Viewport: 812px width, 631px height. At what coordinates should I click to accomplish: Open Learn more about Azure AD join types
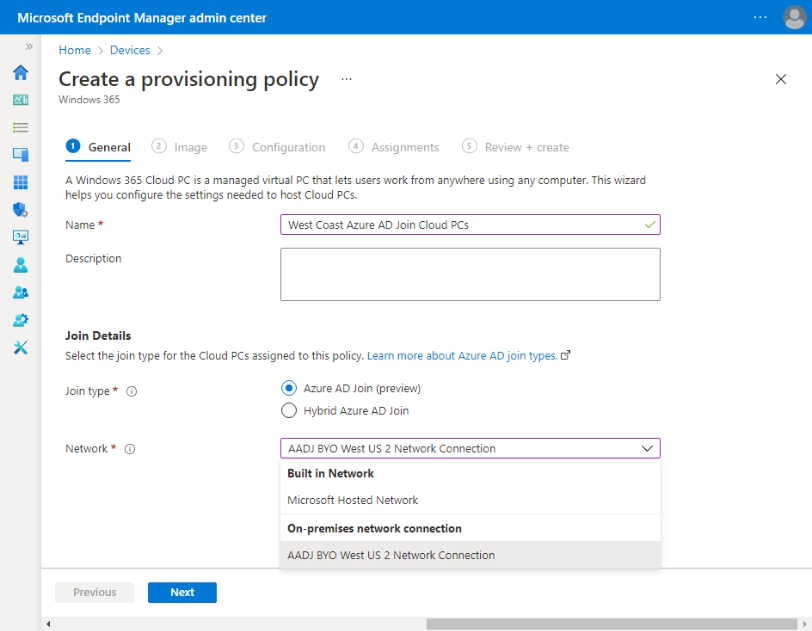[x=462, y=355]
